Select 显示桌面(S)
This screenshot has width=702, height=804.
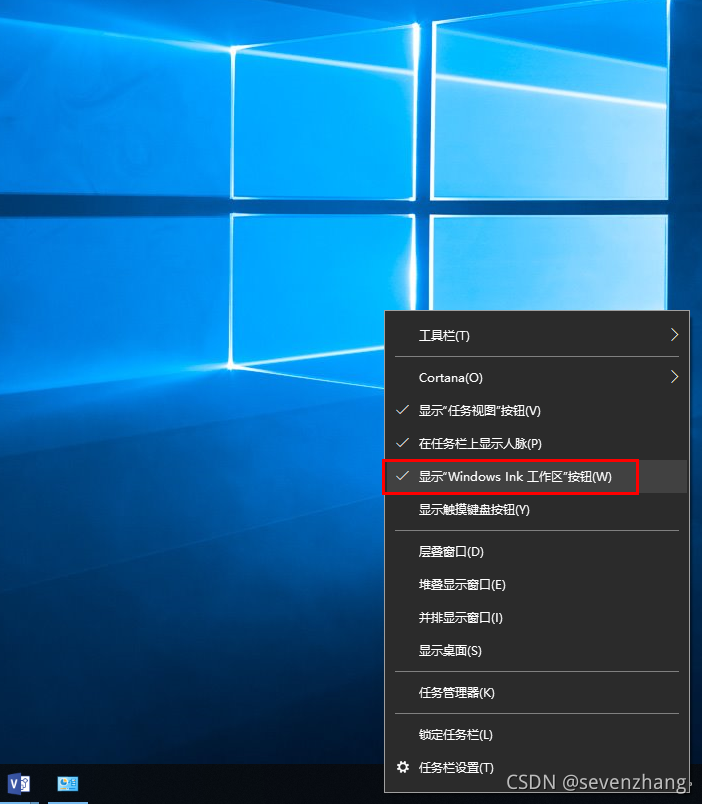pos(536,651)
